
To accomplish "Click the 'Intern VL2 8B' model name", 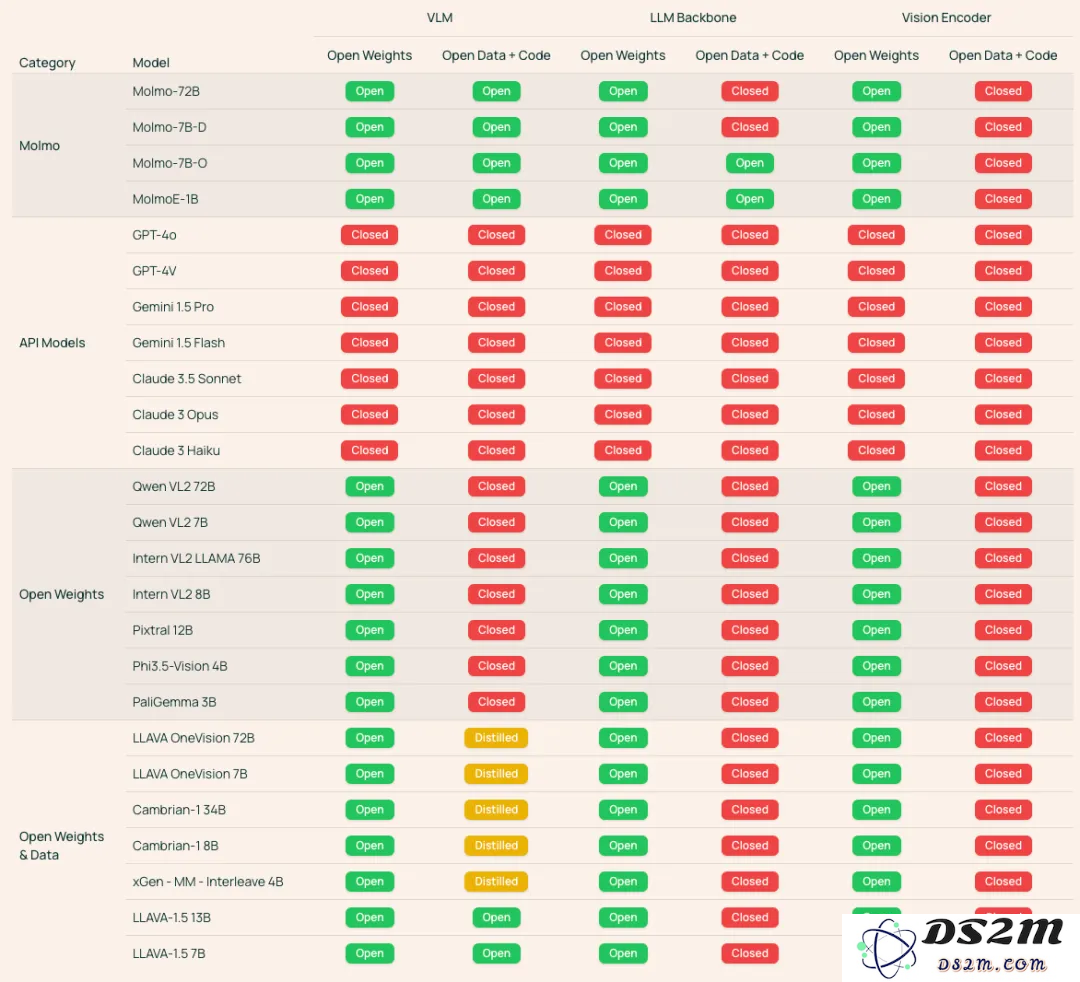I will tap(172, 594).
